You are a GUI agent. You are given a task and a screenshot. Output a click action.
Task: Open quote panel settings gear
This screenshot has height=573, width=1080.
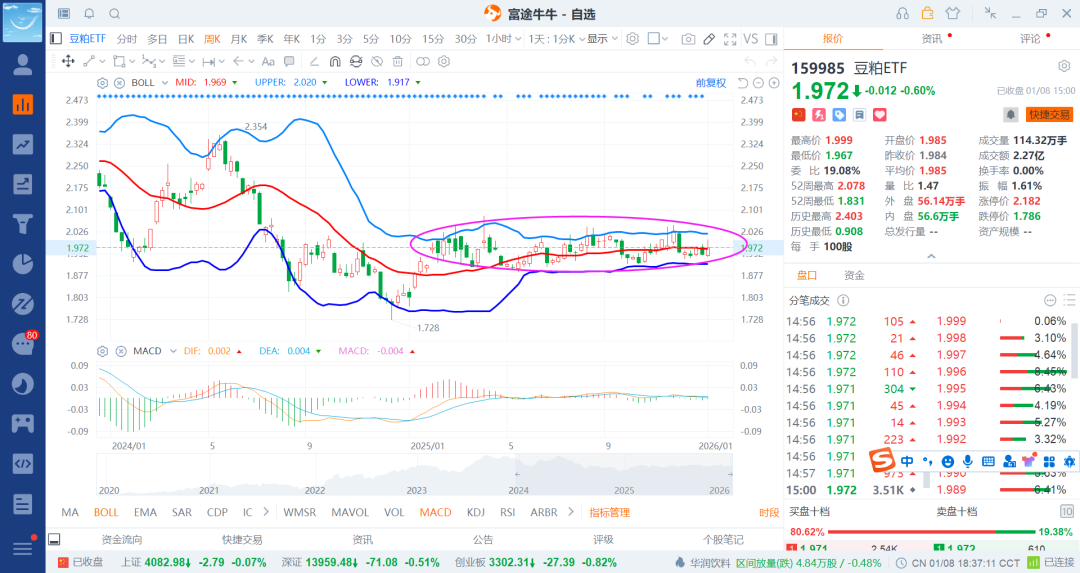click(1064, 67)
